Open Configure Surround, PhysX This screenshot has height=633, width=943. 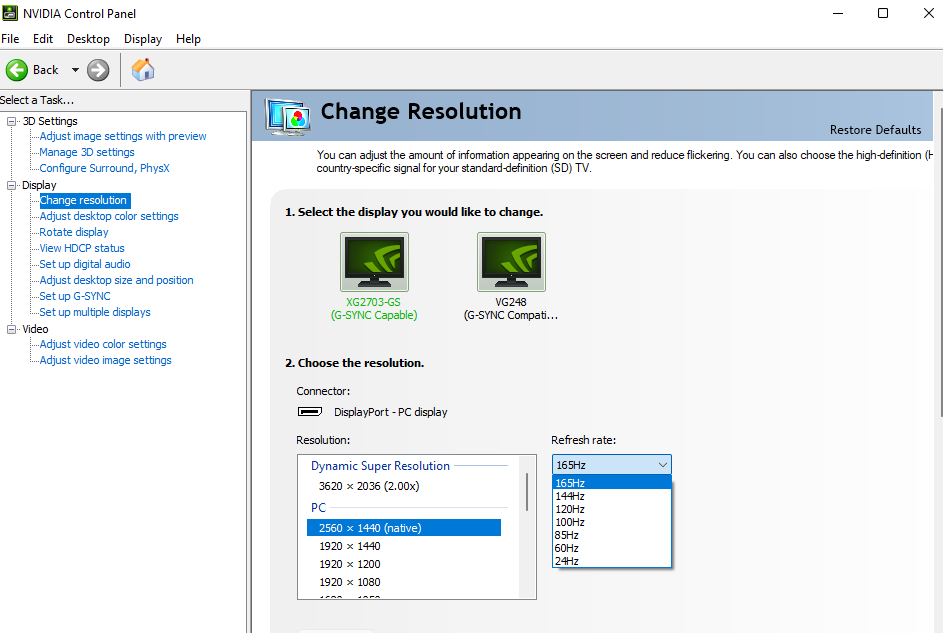(104, 168)
